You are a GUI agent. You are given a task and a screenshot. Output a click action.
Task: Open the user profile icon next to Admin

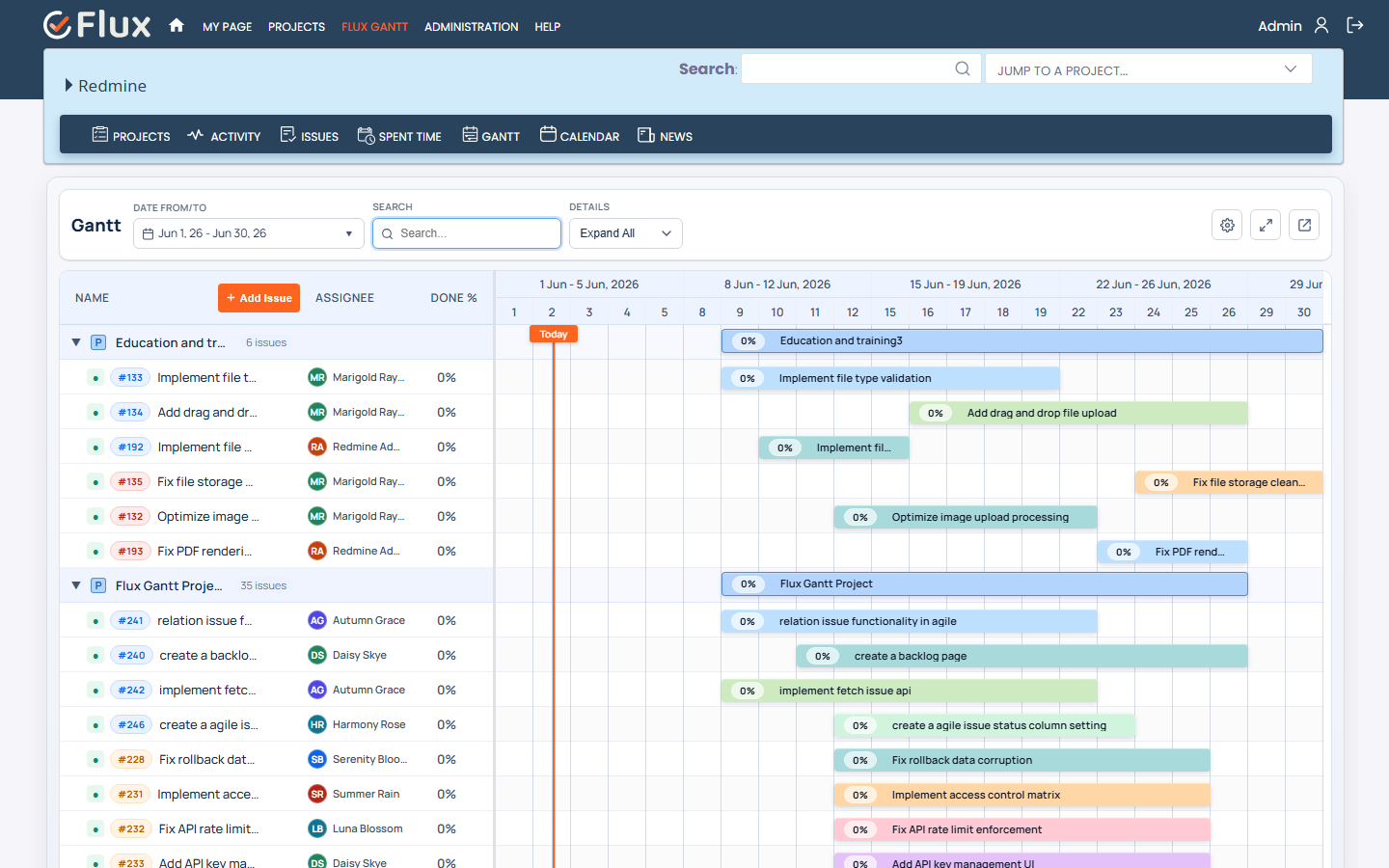1321,26
